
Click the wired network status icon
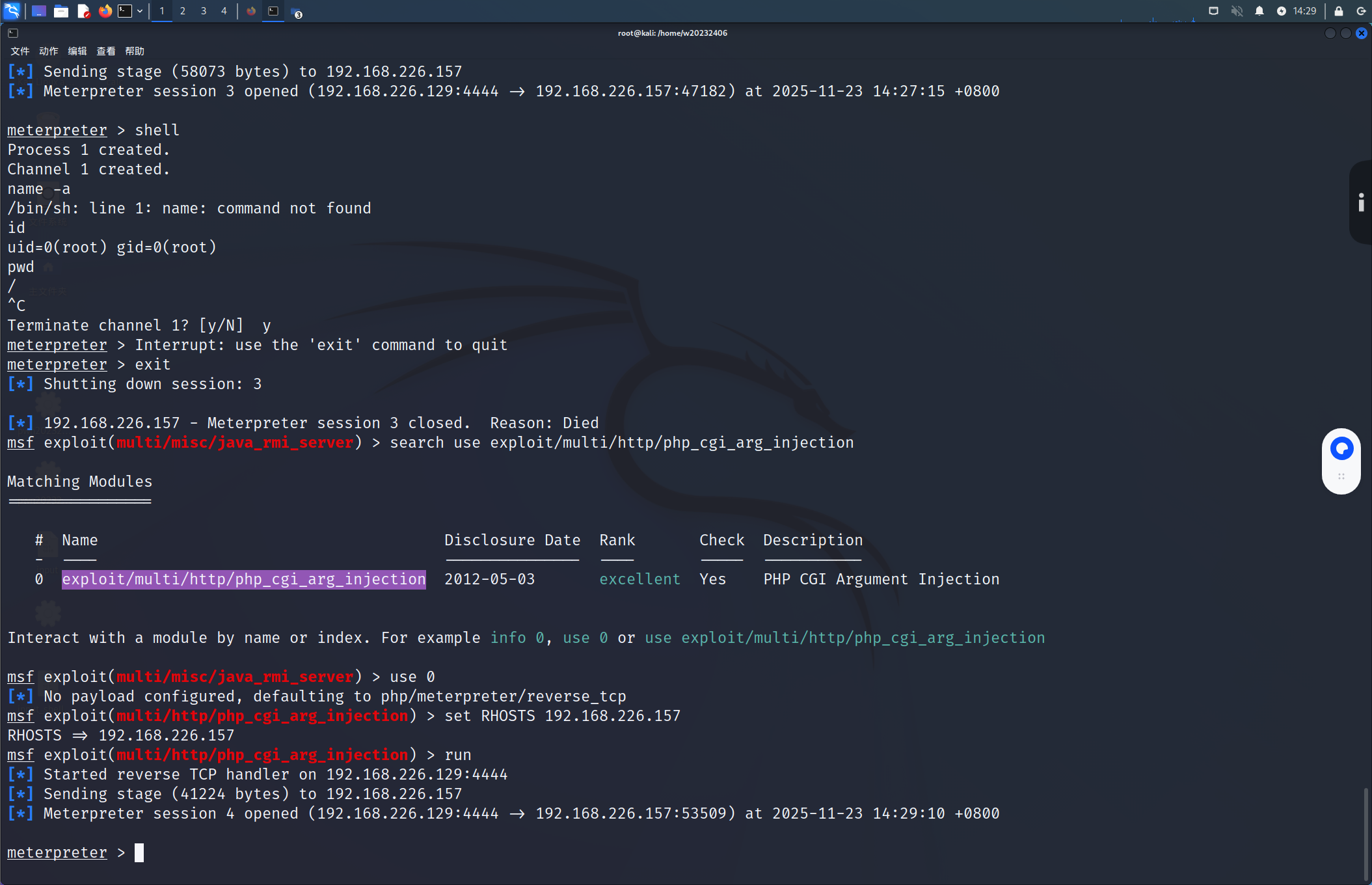(1213, 11)
